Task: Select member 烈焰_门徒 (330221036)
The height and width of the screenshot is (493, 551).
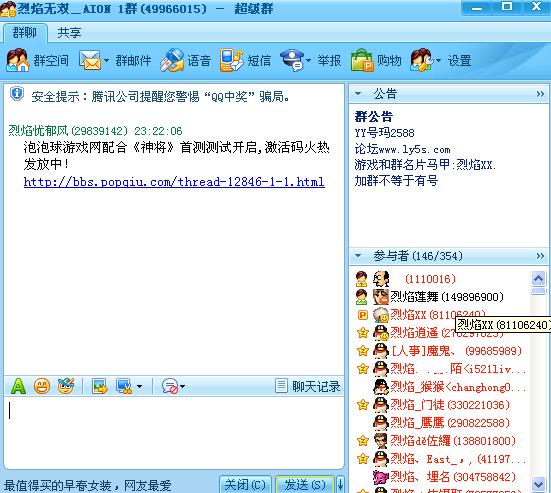Action: (x=441, y=405)
